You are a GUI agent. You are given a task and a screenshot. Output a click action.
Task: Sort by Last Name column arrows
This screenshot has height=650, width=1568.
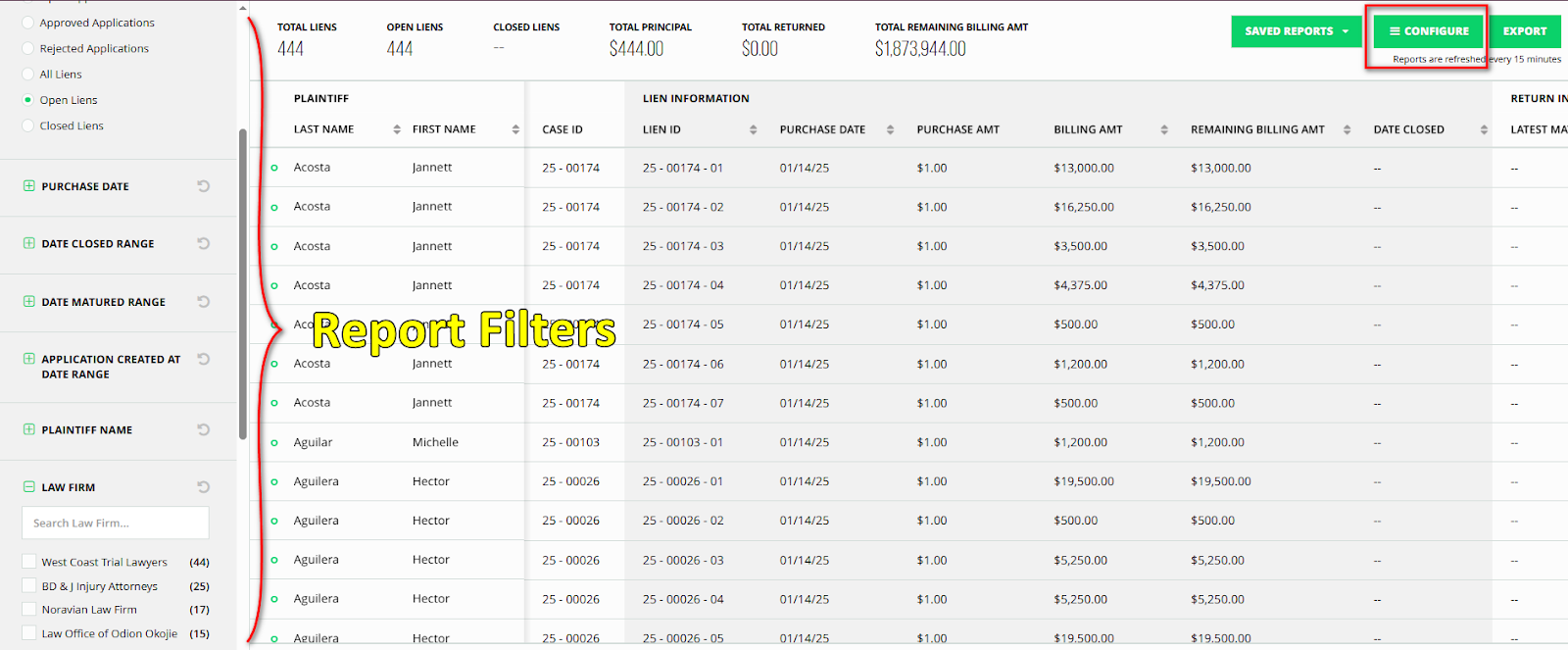point(397,129)
